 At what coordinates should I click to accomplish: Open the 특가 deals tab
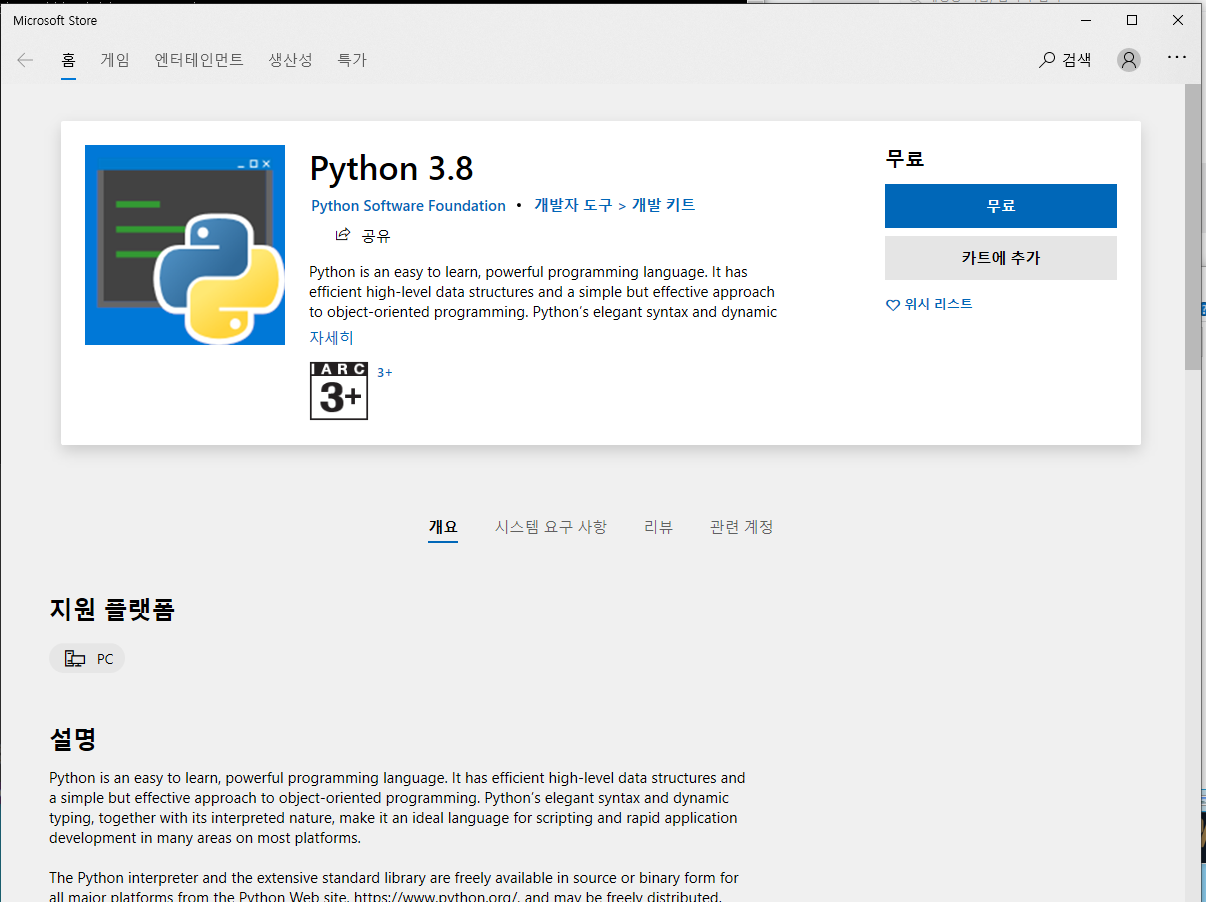point(352,60)
